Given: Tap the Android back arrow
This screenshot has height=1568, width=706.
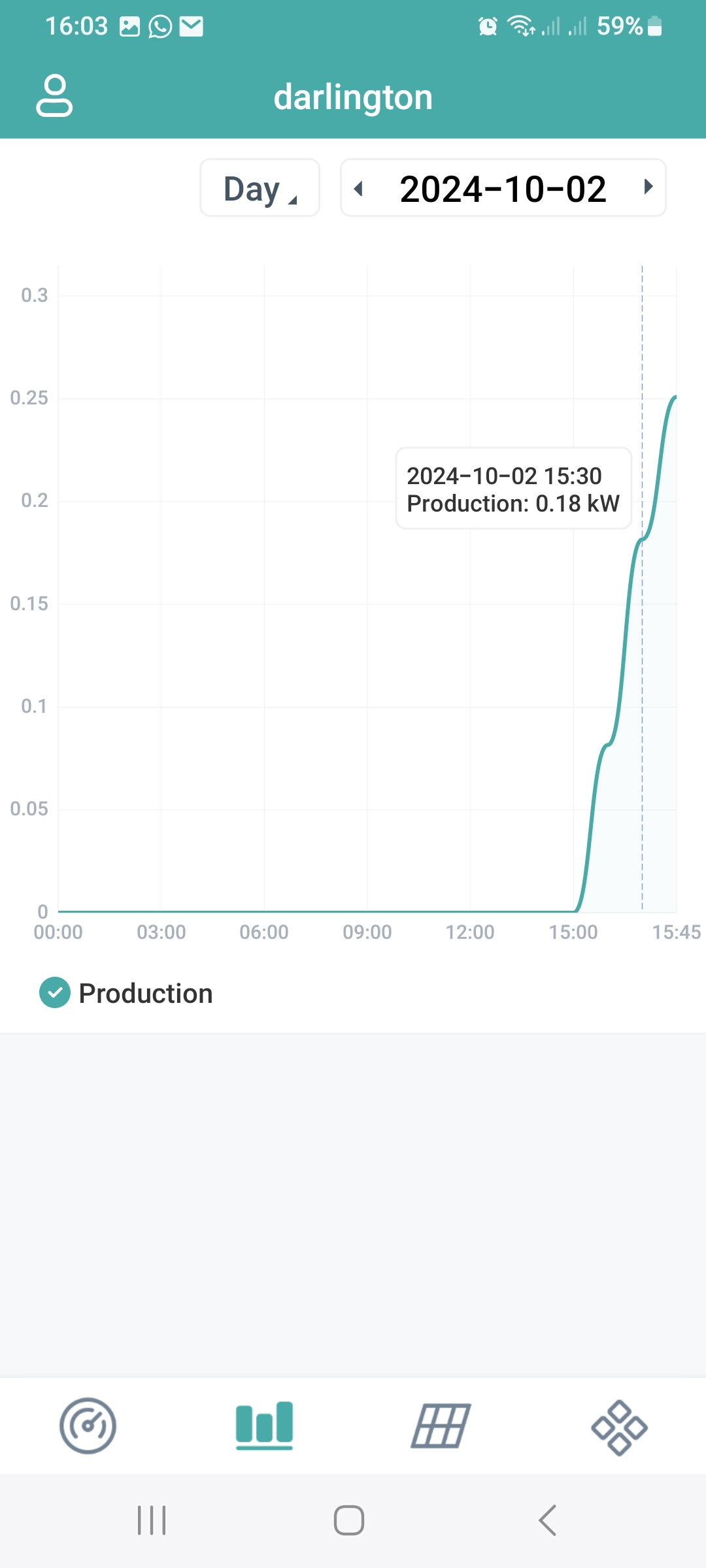Looking at the screenshot, I should (x=547, y=1520).
